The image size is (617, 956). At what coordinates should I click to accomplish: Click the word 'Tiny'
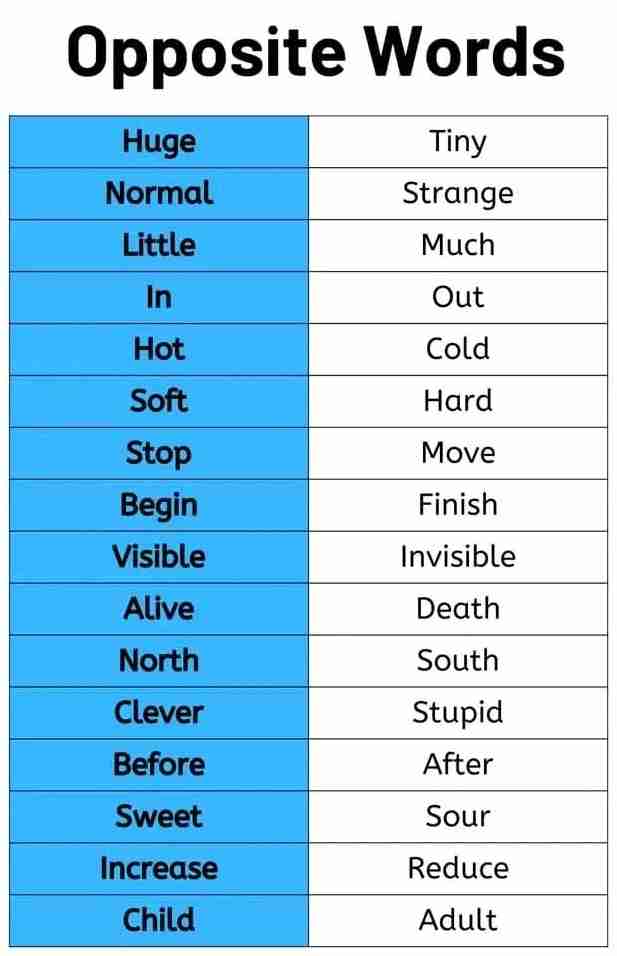458,142
